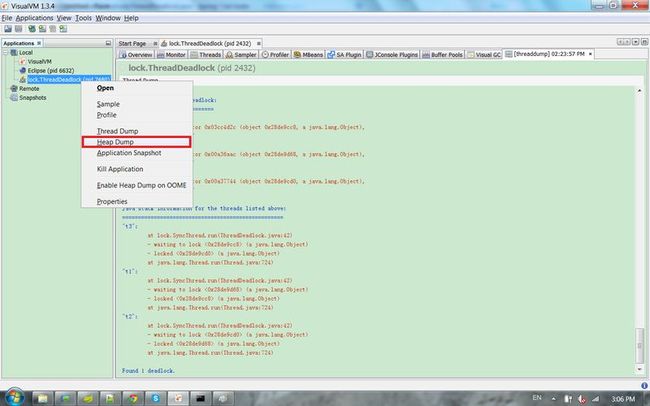This screenshot has height=406, width=650.
Task: Open Skype from the taskbar
Action: (155, 399)
